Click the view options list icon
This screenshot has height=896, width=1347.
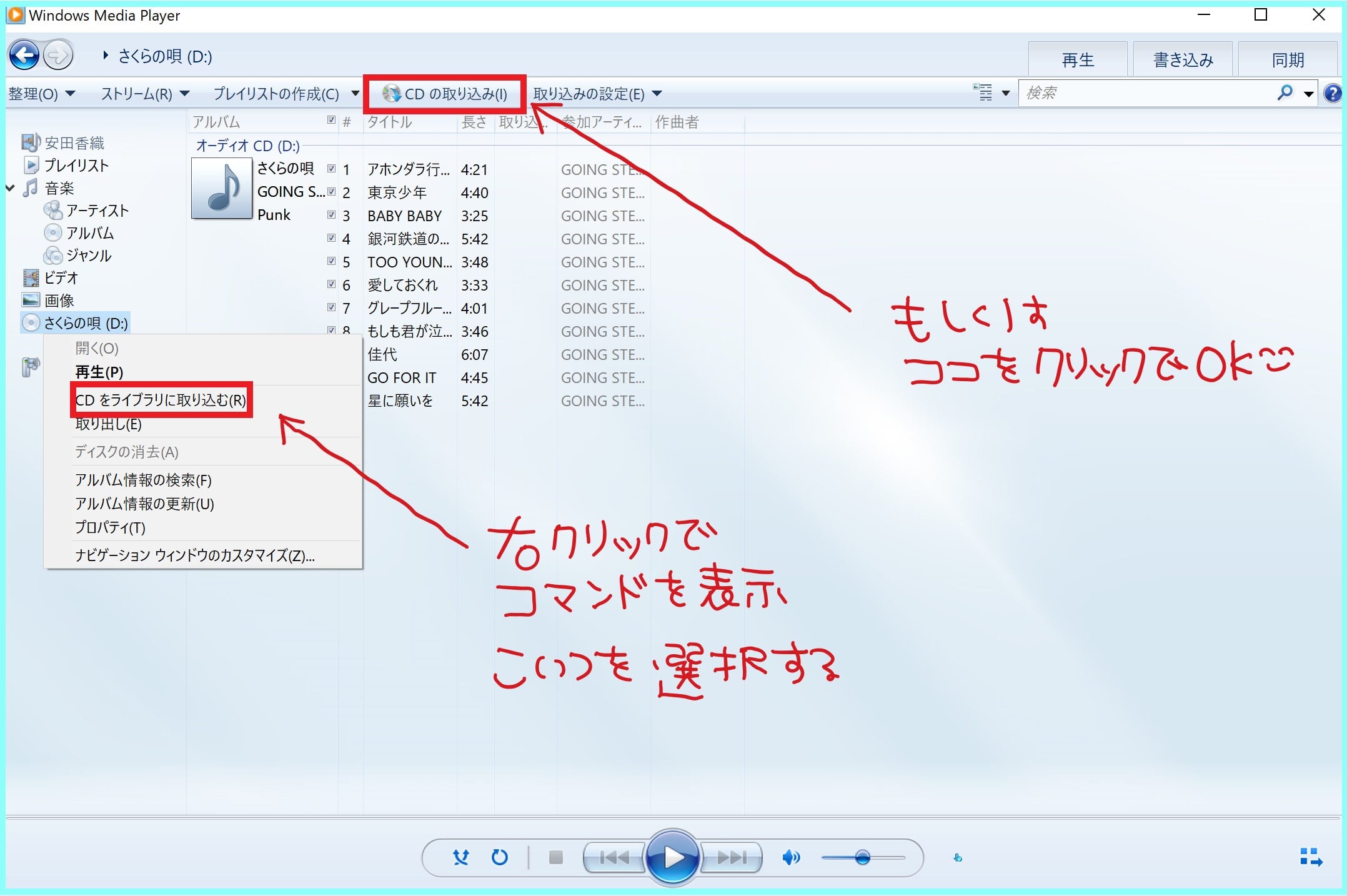(982, 92)
